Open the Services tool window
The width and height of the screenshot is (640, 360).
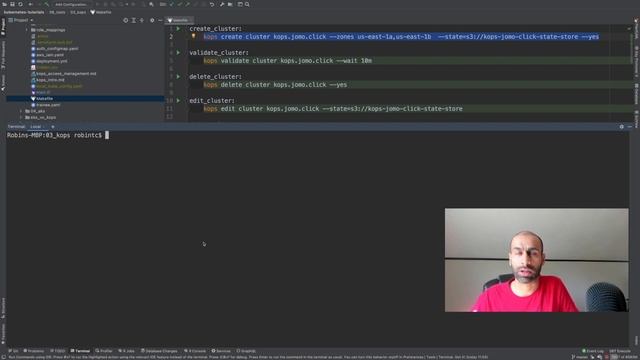221,351
